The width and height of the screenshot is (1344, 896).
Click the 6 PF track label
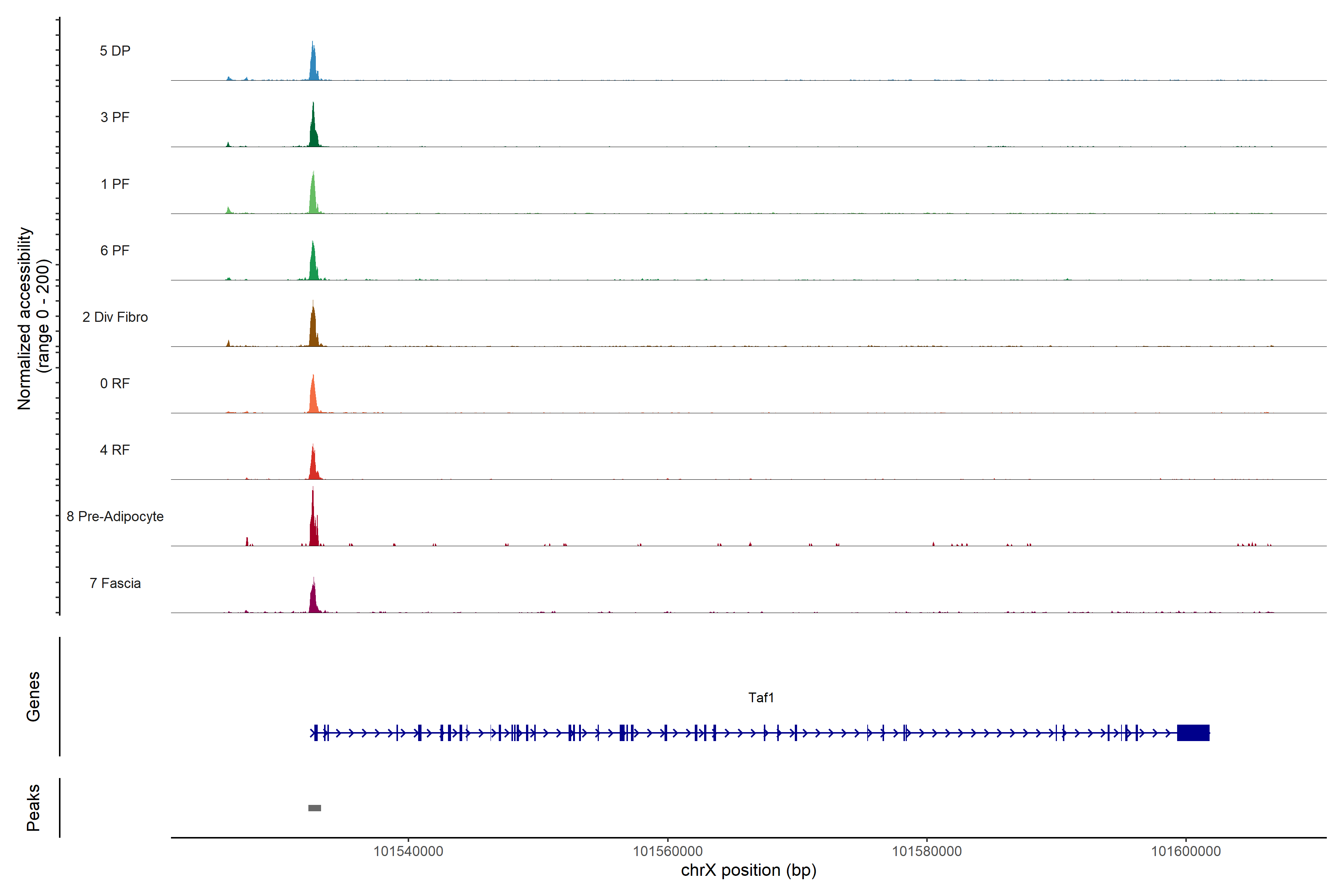coord(115,250)
